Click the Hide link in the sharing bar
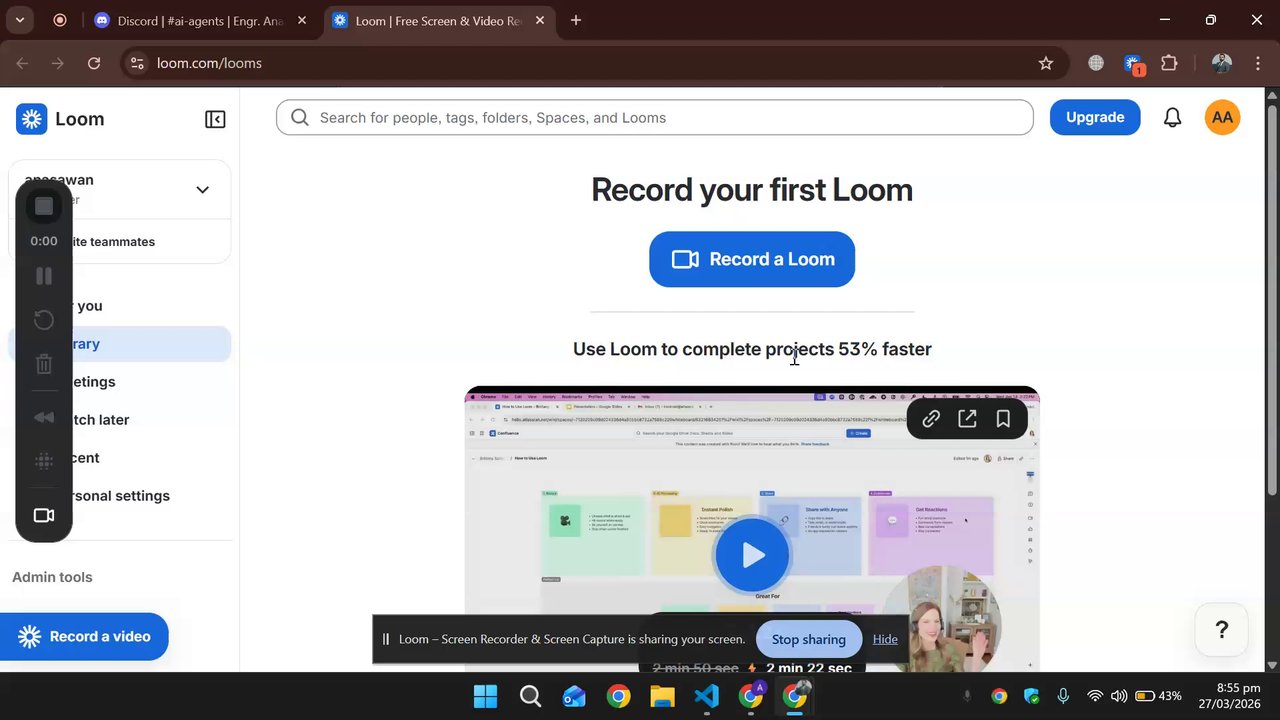Image resolution: width=1280 pixels, height=720 pixels. 885,640
